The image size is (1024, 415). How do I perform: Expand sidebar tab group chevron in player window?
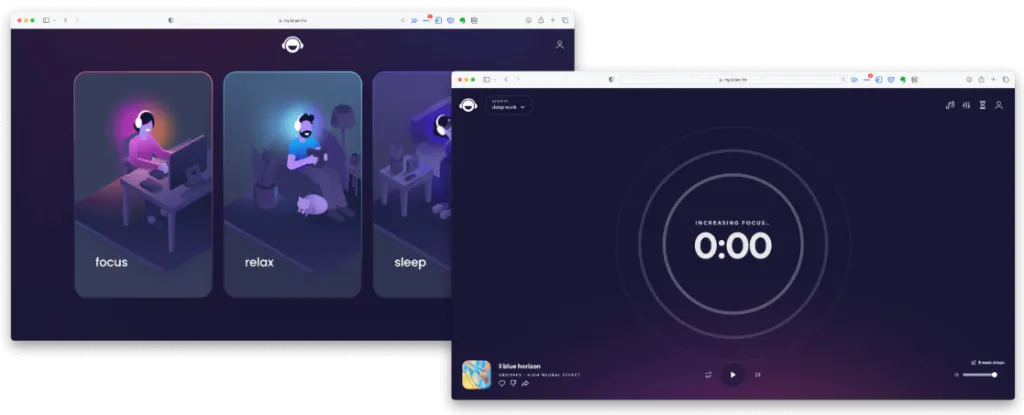494,79
